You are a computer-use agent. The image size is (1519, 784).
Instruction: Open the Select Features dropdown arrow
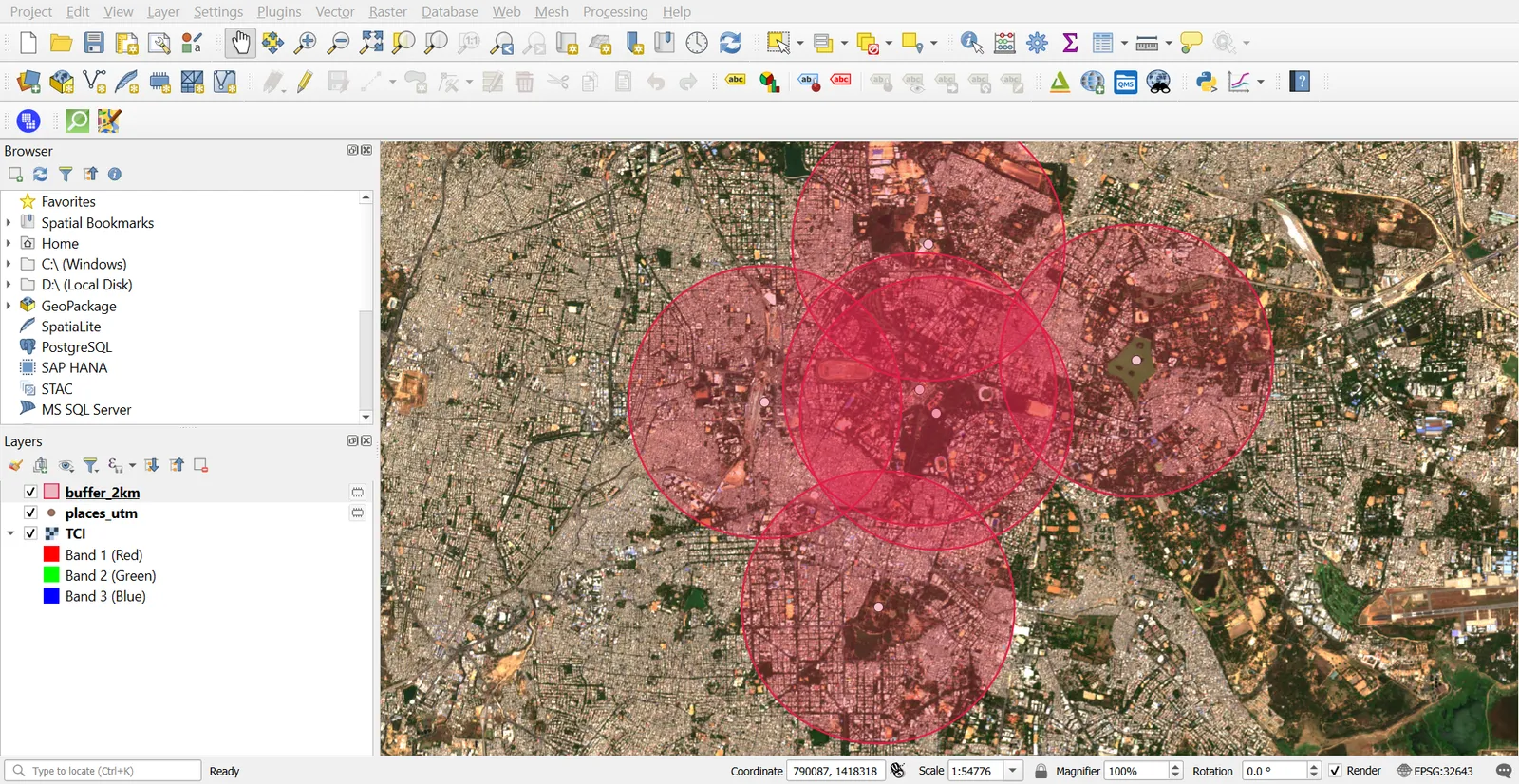(800, 43)
